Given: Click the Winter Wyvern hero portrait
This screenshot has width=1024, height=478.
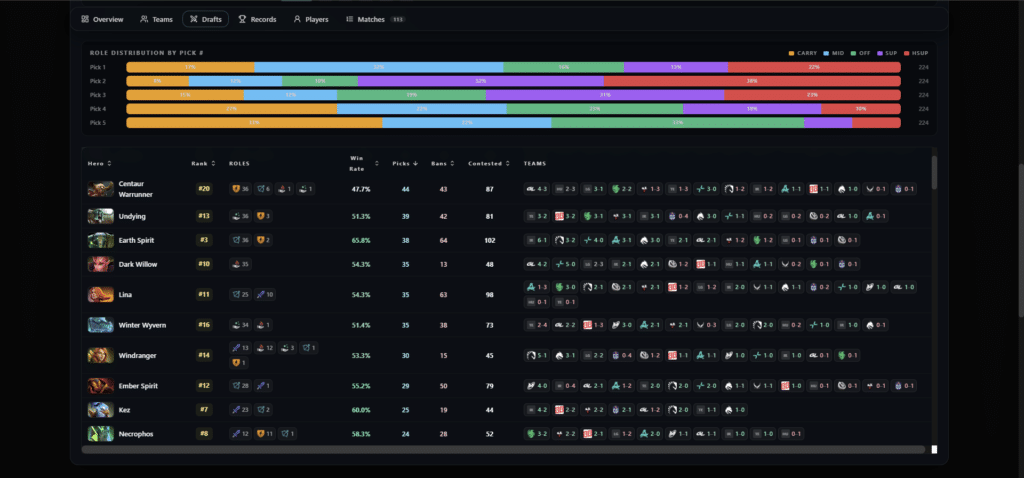Looking at the screenshot, I should (x=101, y=325).
